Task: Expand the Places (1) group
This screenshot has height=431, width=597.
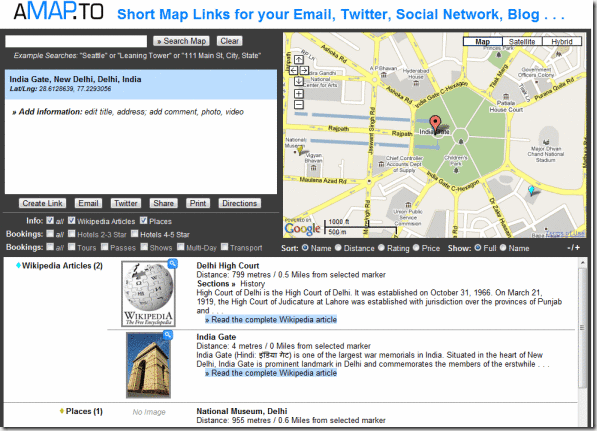Action: (84, 411)
